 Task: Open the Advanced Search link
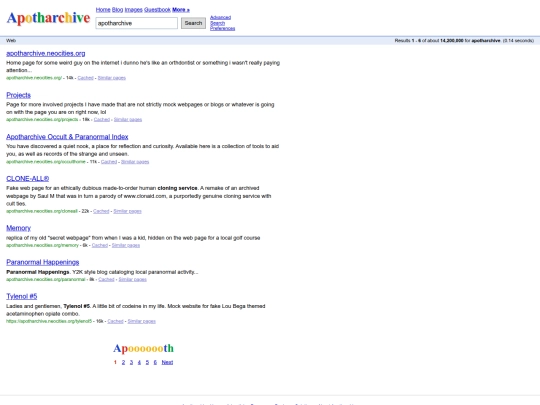(220, 20)
